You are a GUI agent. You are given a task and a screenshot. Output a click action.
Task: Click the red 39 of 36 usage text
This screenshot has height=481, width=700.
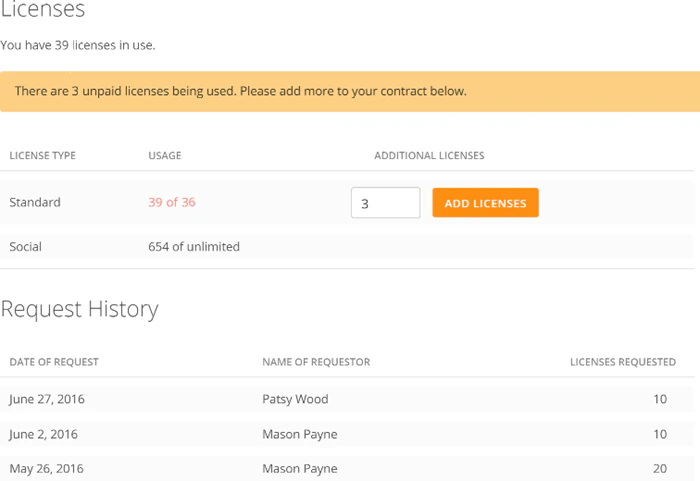171,202
